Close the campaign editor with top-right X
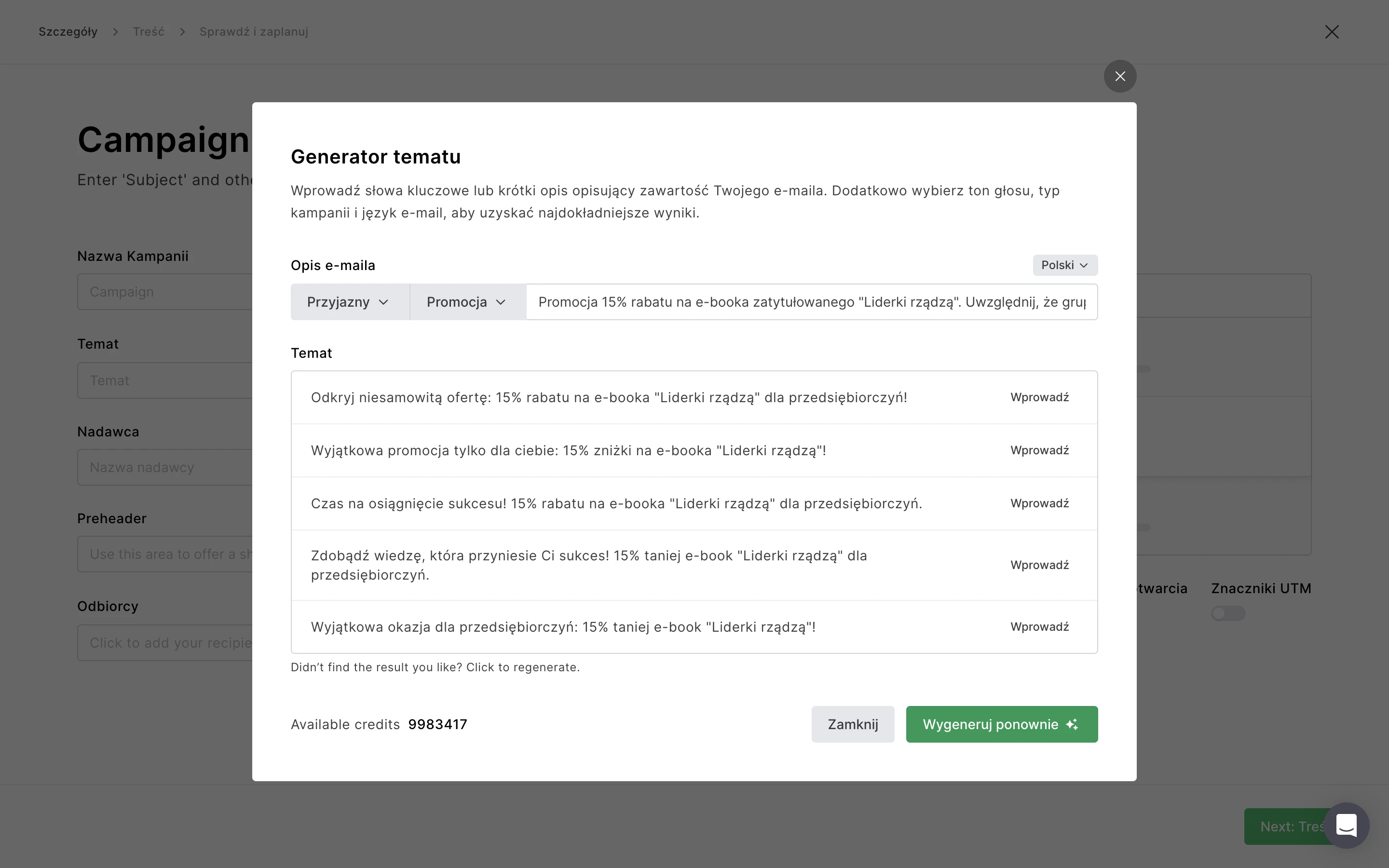The width and height of the screenshot is (1389, 868). tap(1332, 32)
